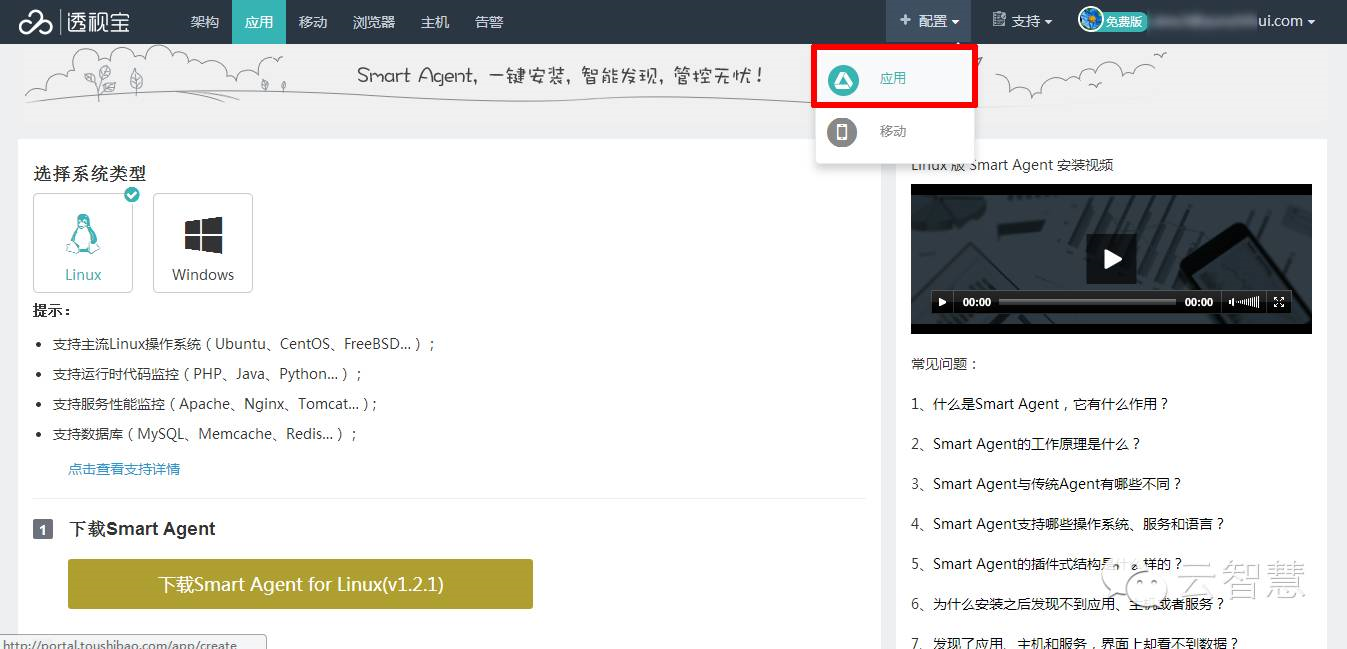1347x649 pixels.
Task: Click the text 支持运行时代码监控
Action: point(209,374)
